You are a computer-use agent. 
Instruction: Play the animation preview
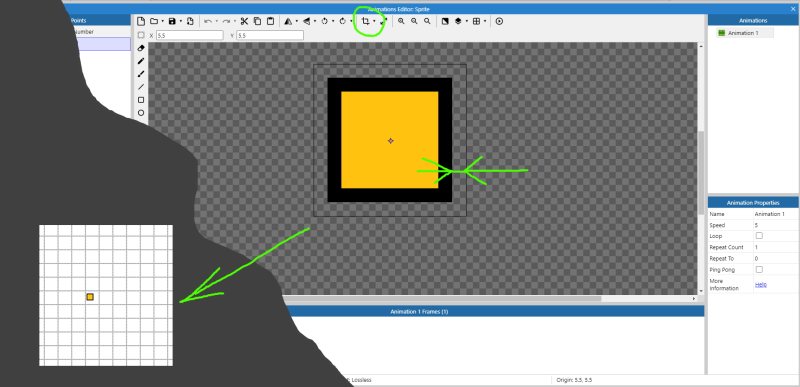[x=499, y=21]
